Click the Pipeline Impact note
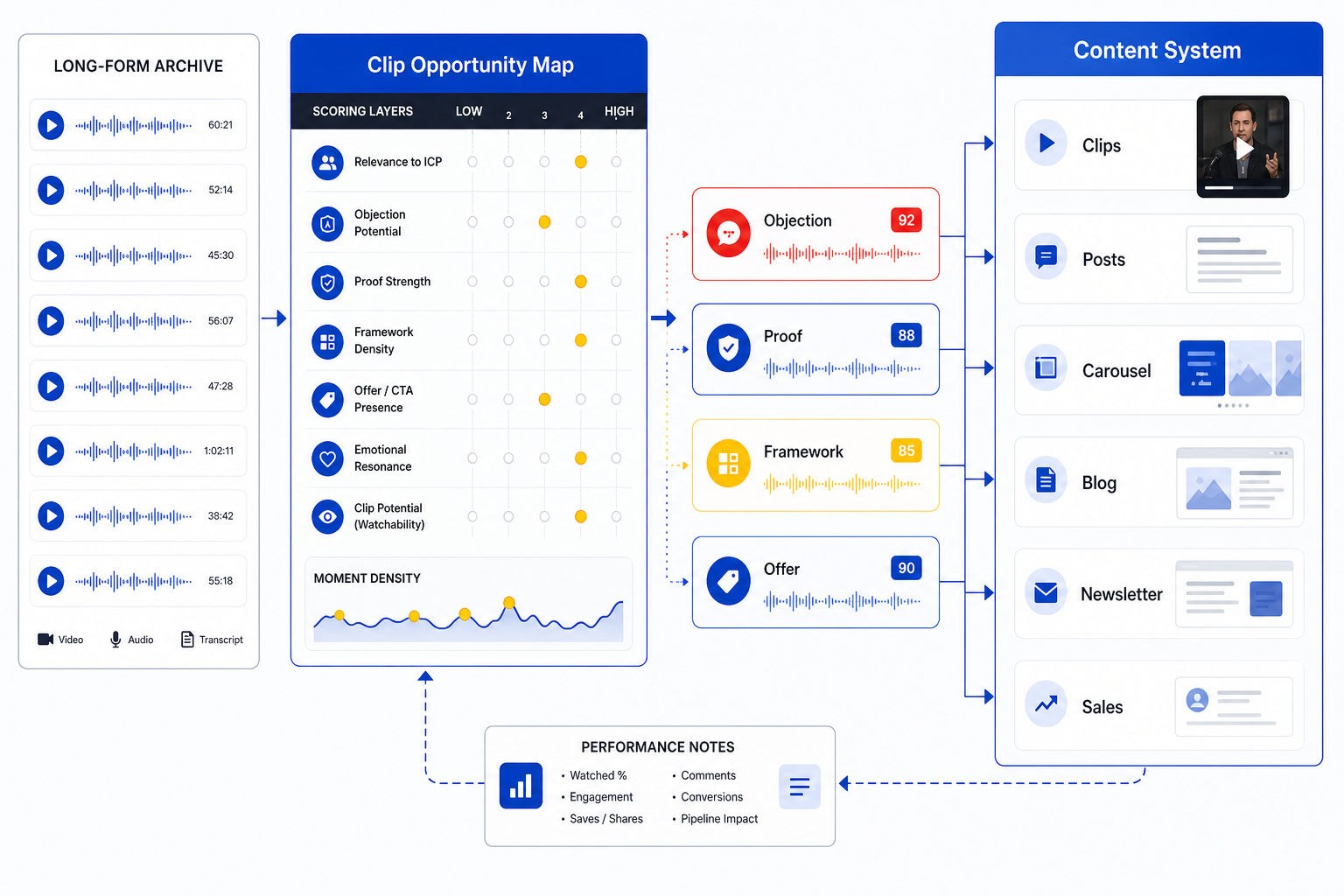This screenshot has height=896, width=1344. [x=719, y=819]
